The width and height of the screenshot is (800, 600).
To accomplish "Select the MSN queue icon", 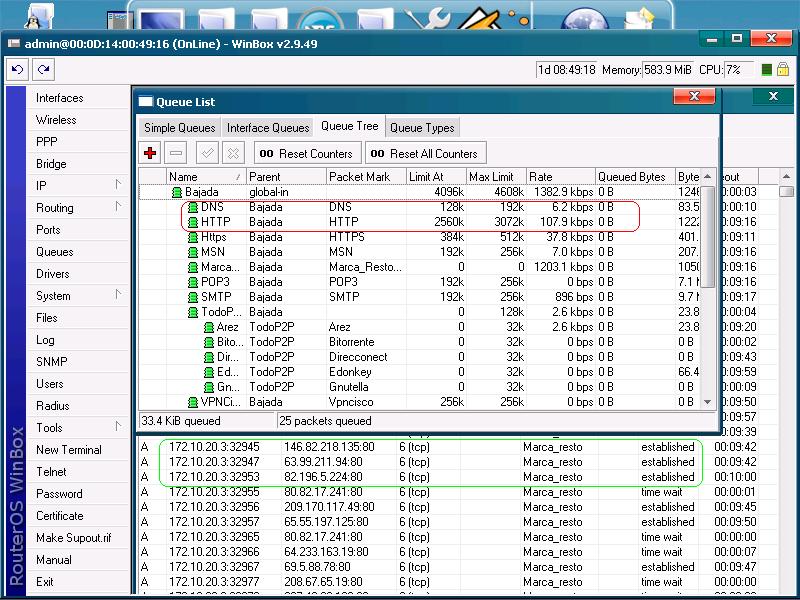I will tap(193, 252).
